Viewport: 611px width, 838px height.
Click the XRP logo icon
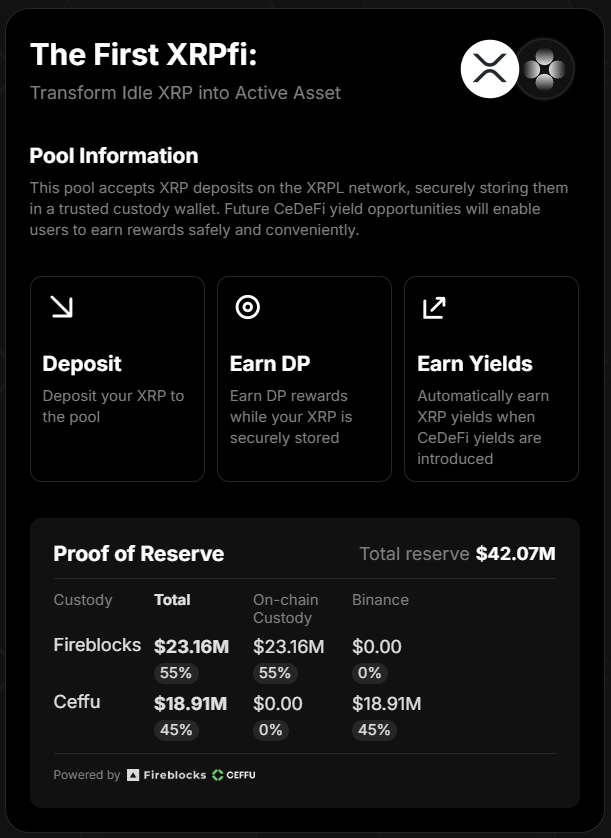(490, 69)
